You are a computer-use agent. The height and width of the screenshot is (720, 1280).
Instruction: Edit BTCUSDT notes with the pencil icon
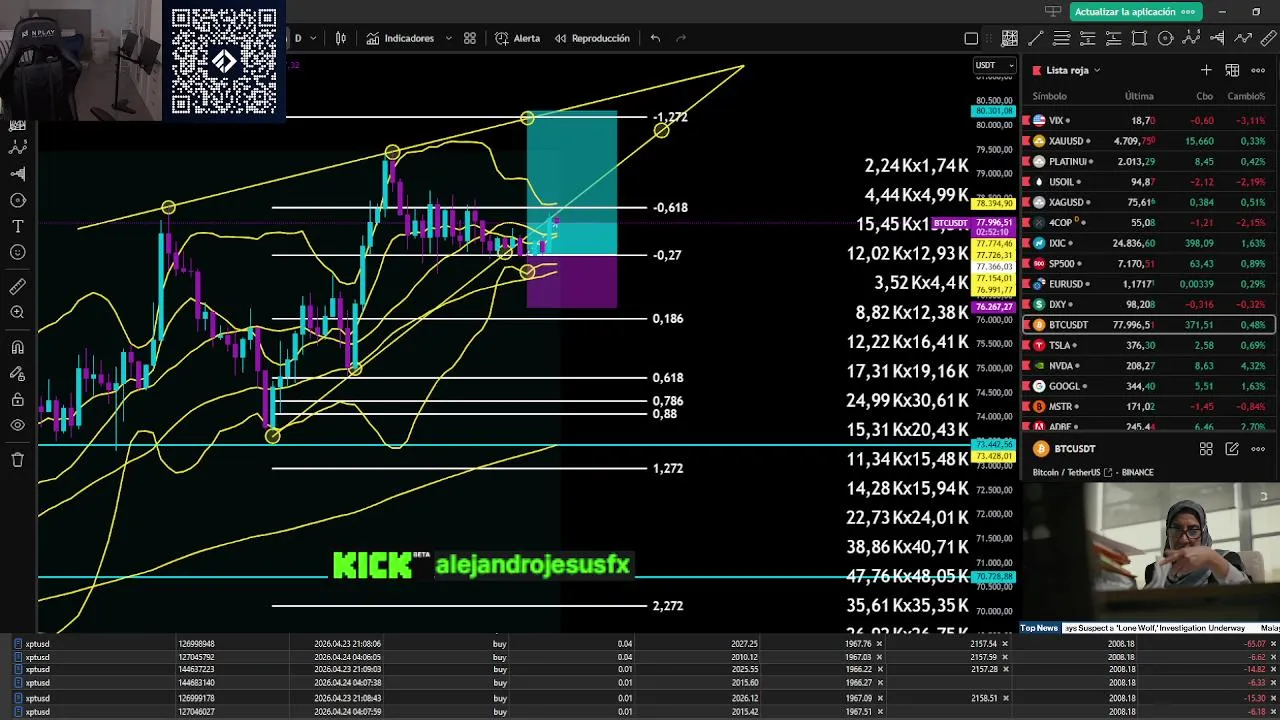(x=1232, y=449)
